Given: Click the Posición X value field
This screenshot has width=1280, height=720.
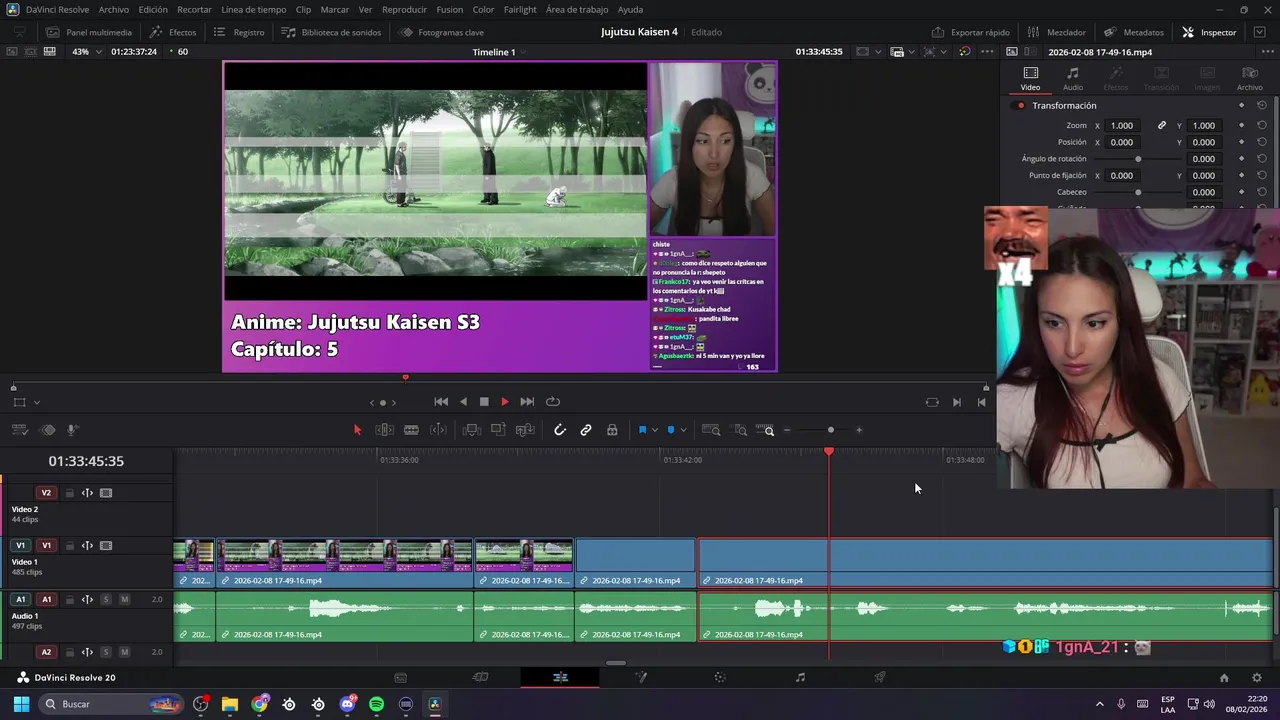Looking at the screenshot, I should (1122, 142).
